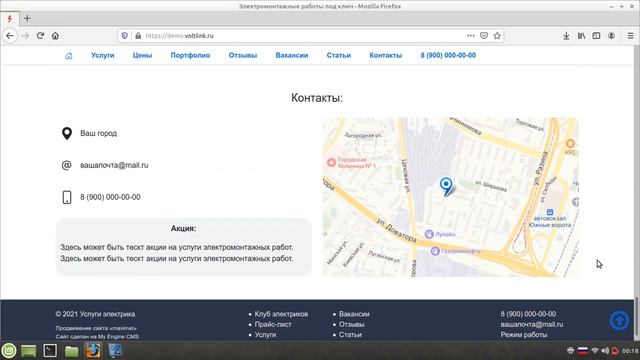Go back with the browser back arrow
Viewport: 640px width, 360px height.
10,36
